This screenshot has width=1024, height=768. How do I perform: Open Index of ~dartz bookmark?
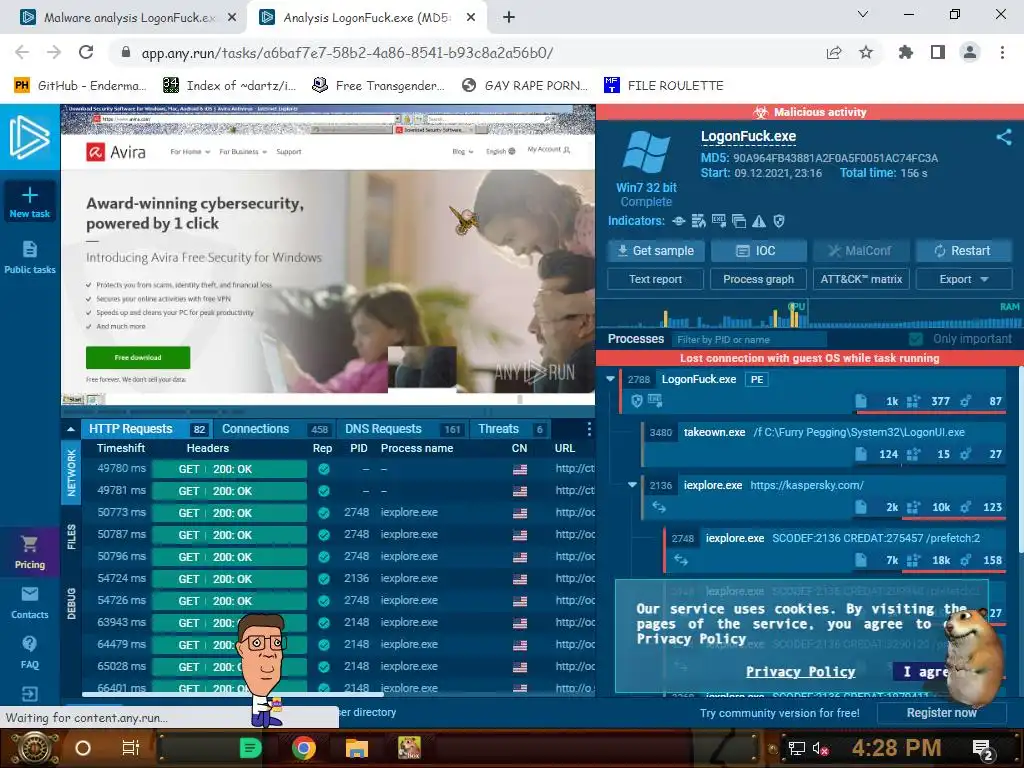[x=229, y=86]
